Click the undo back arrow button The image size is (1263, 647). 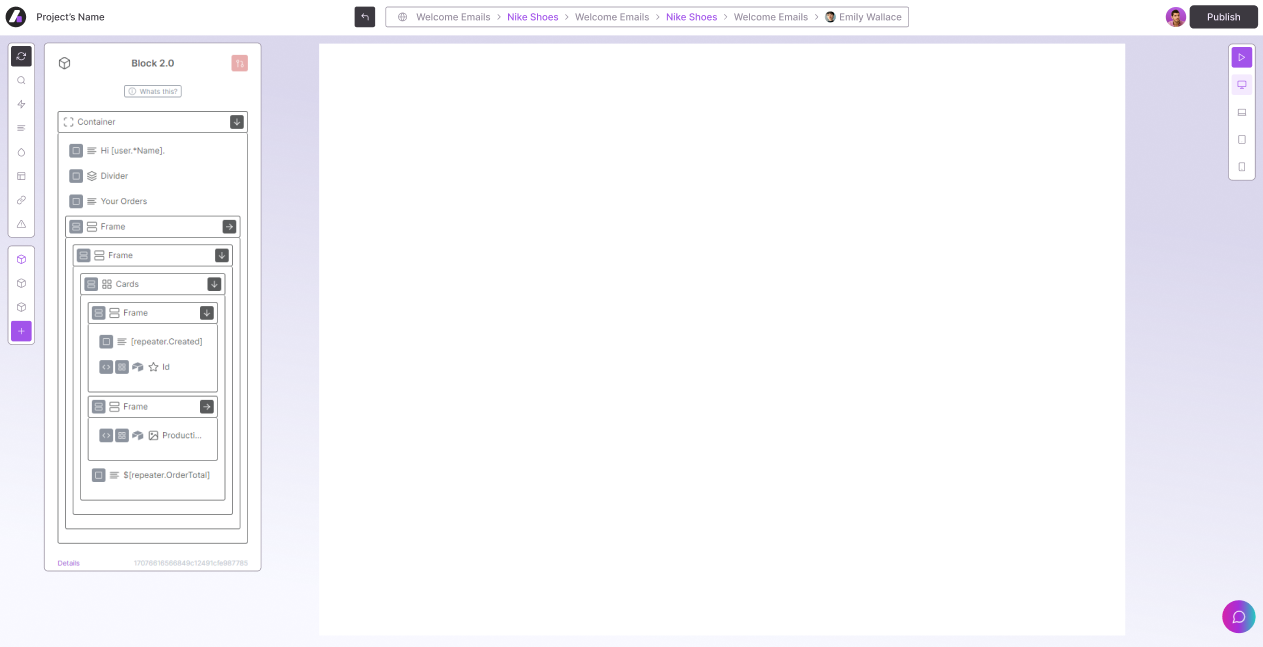point(365,17)
